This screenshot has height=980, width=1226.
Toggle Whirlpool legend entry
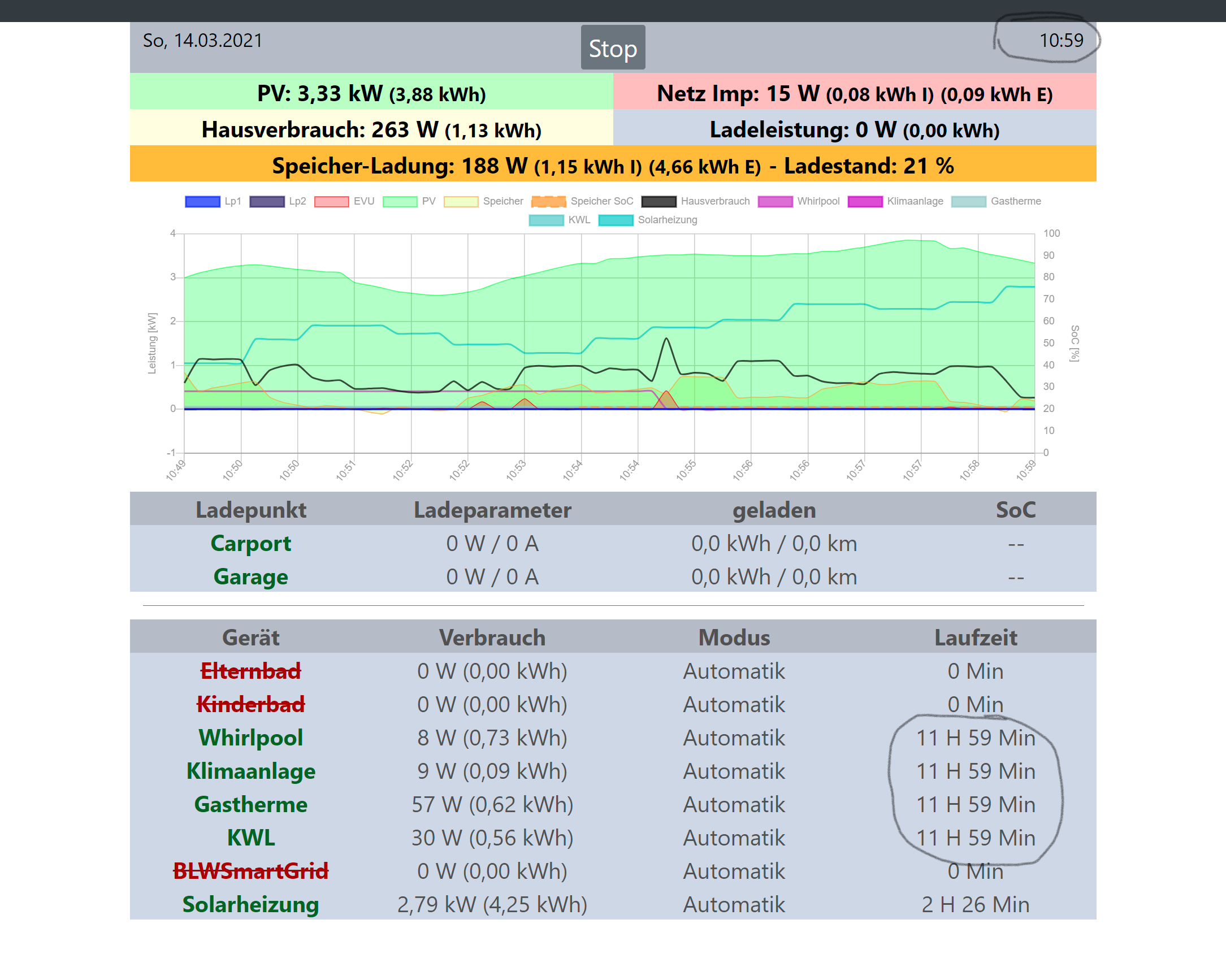(x=775, y=201)
